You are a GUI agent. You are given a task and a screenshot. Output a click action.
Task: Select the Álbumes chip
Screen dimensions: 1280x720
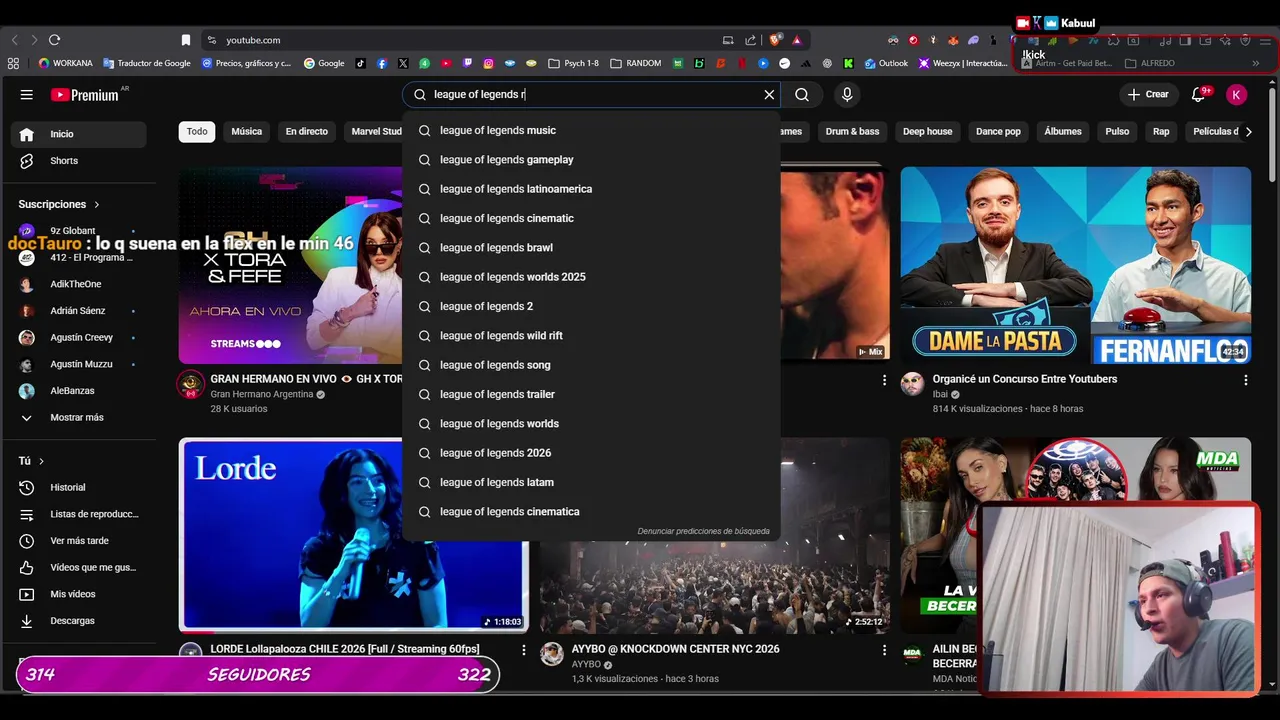click(x=1062, y=131)
